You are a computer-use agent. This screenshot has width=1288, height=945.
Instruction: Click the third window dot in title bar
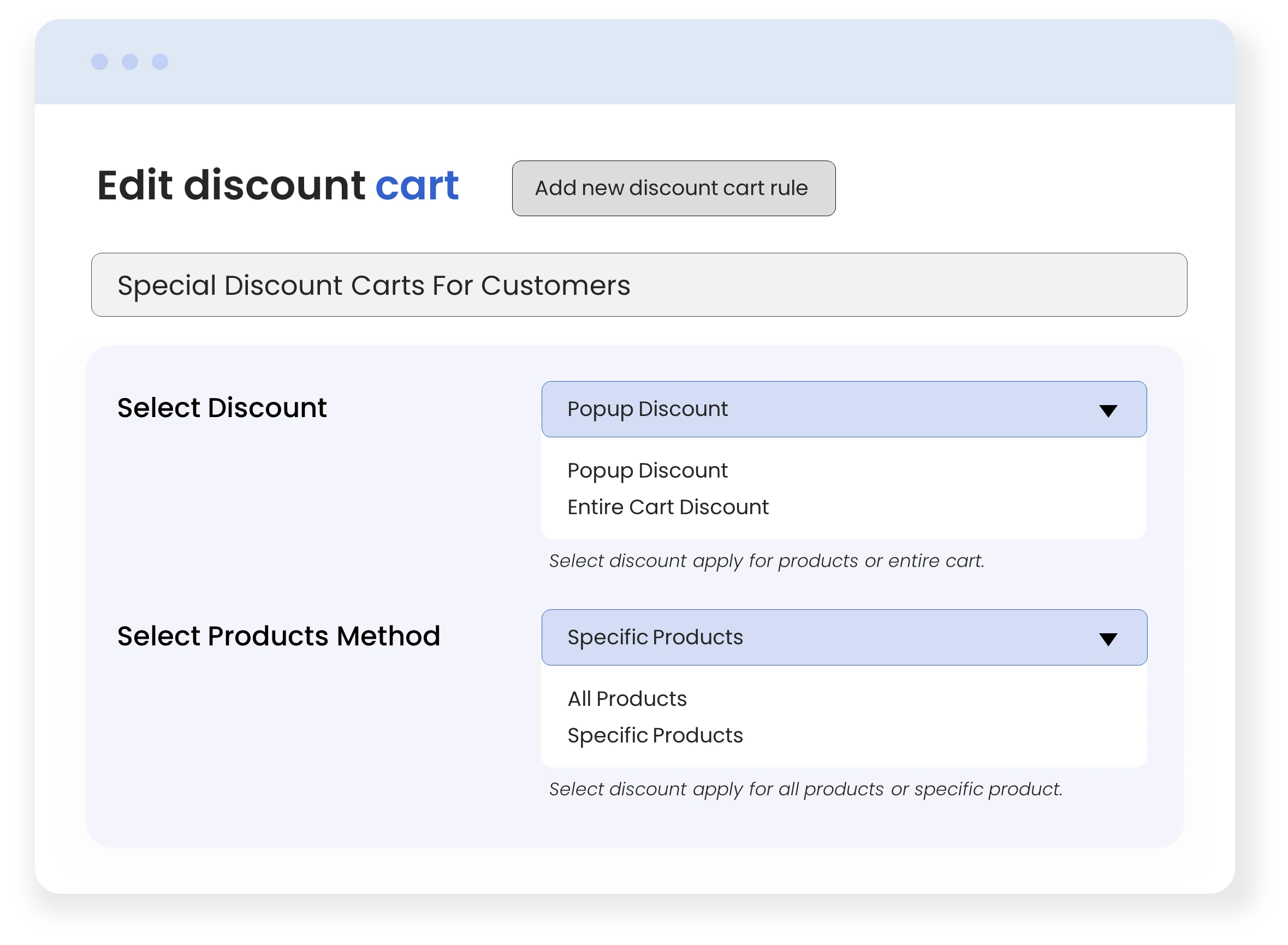tap(160, 62)
